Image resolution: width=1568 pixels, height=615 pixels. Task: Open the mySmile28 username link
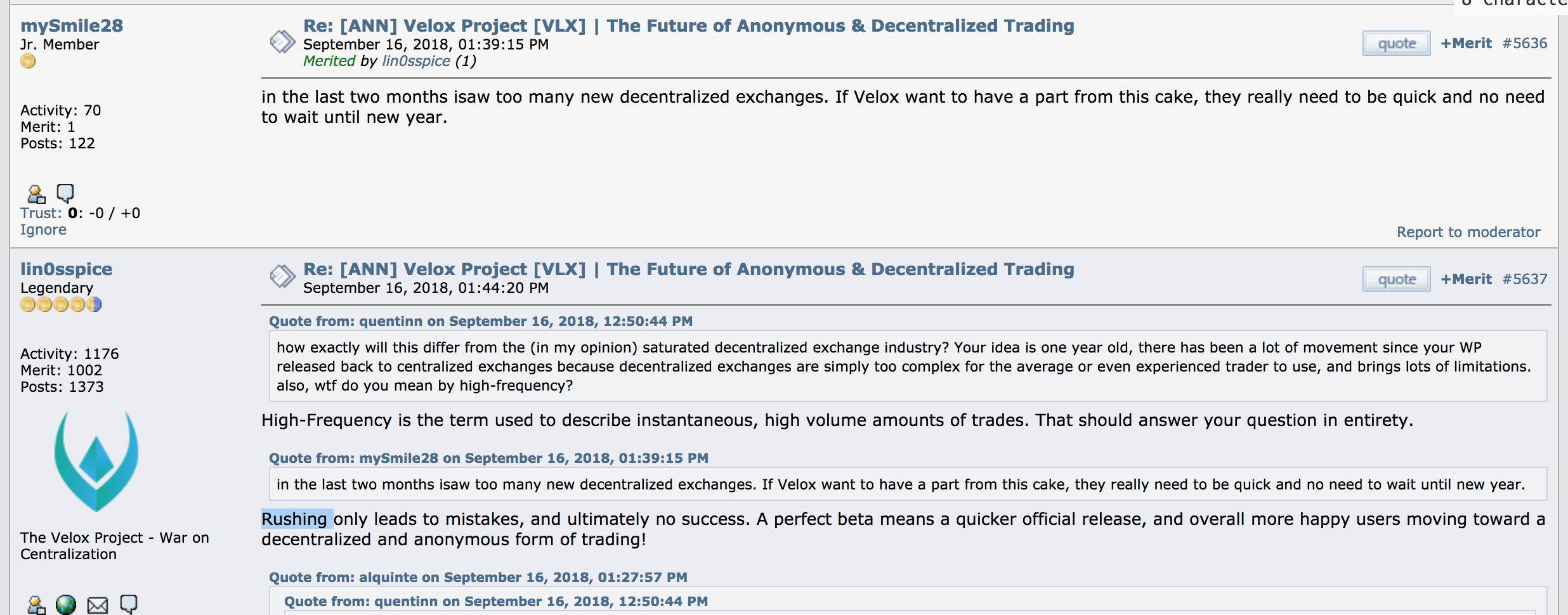(72, 25)
